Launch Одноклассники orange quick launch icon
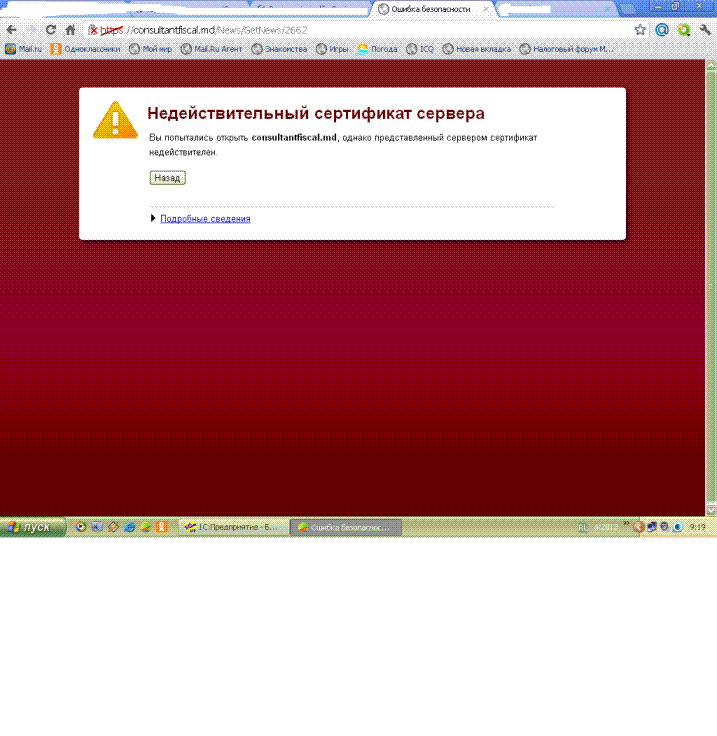 [x=162, y=527]
